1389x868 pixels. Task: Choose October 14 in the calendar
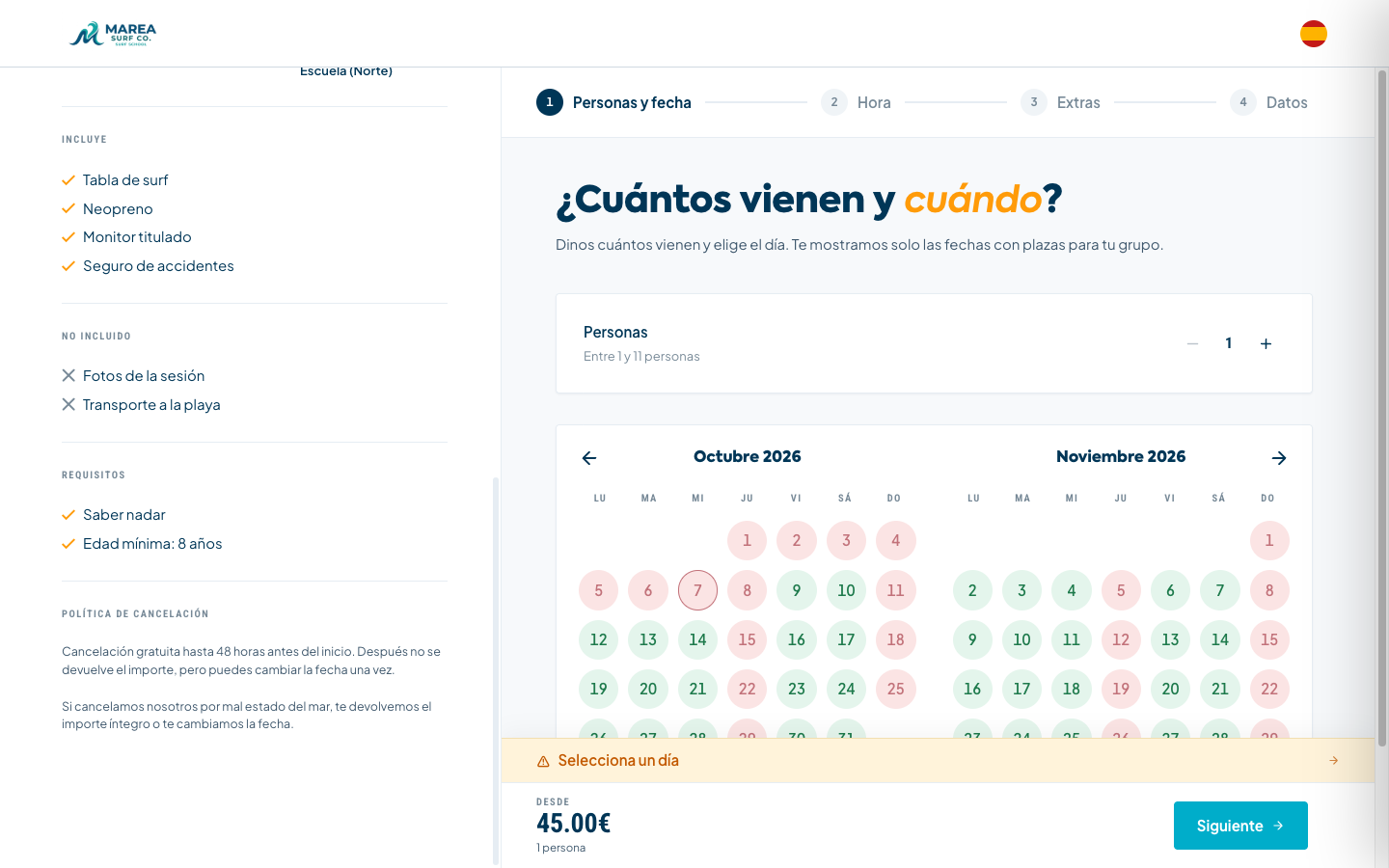pos(697,639)
